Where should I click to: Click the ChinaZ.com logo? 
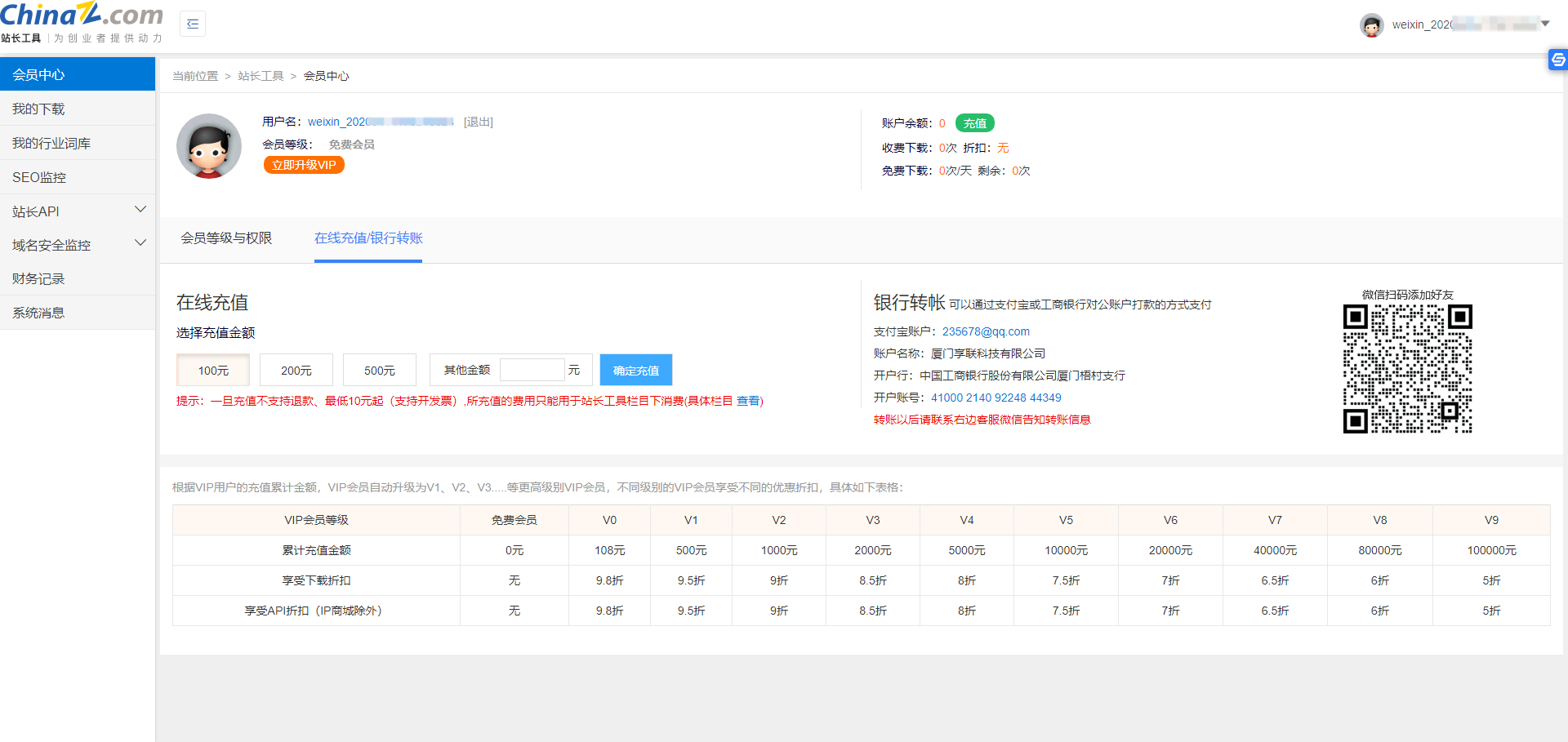82,23
